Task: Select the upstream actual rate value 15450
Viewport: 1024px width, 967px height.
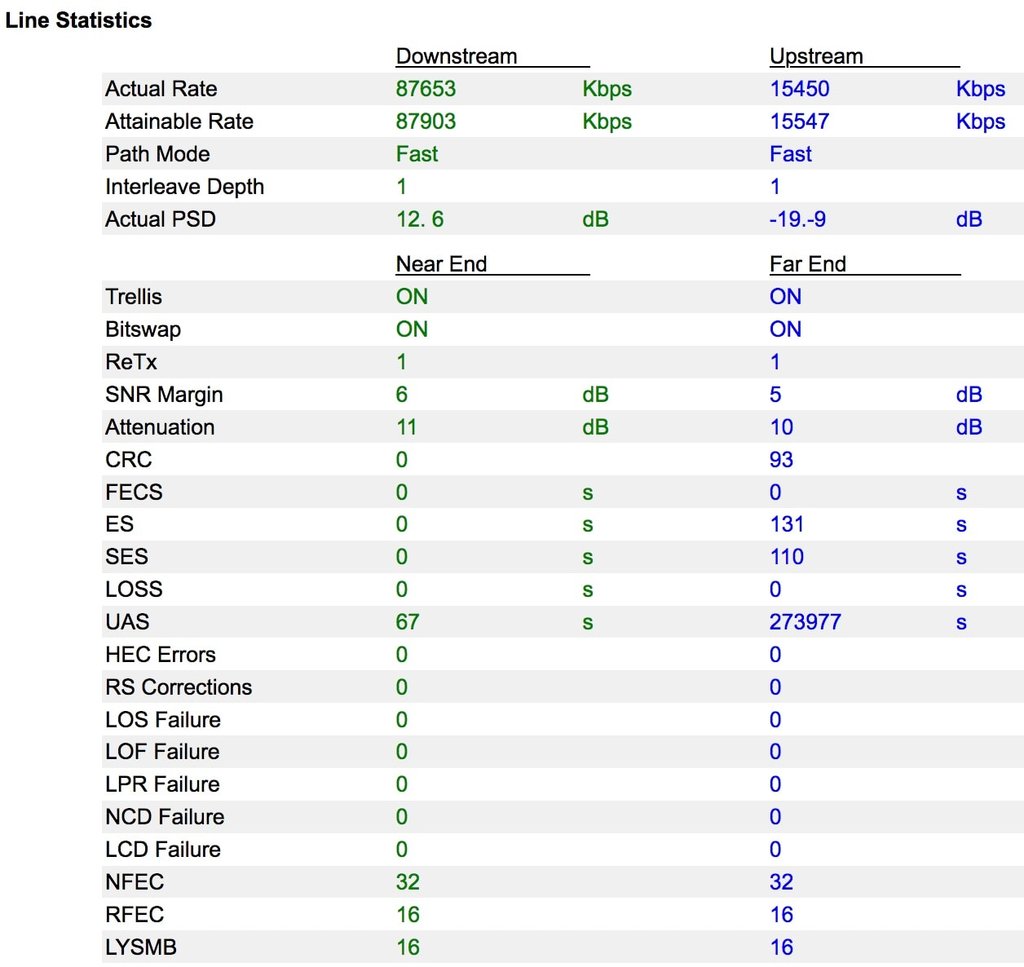Action: click(x=799, y=89)
